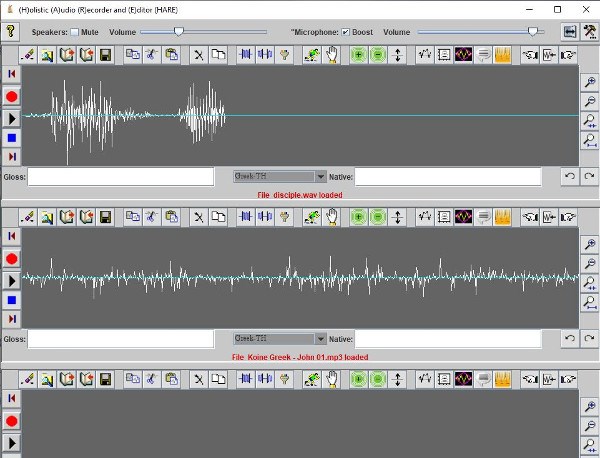600x458 pixels.
Task: Toggle the Speakers Mute checkbox
Action: pos(75,32)
